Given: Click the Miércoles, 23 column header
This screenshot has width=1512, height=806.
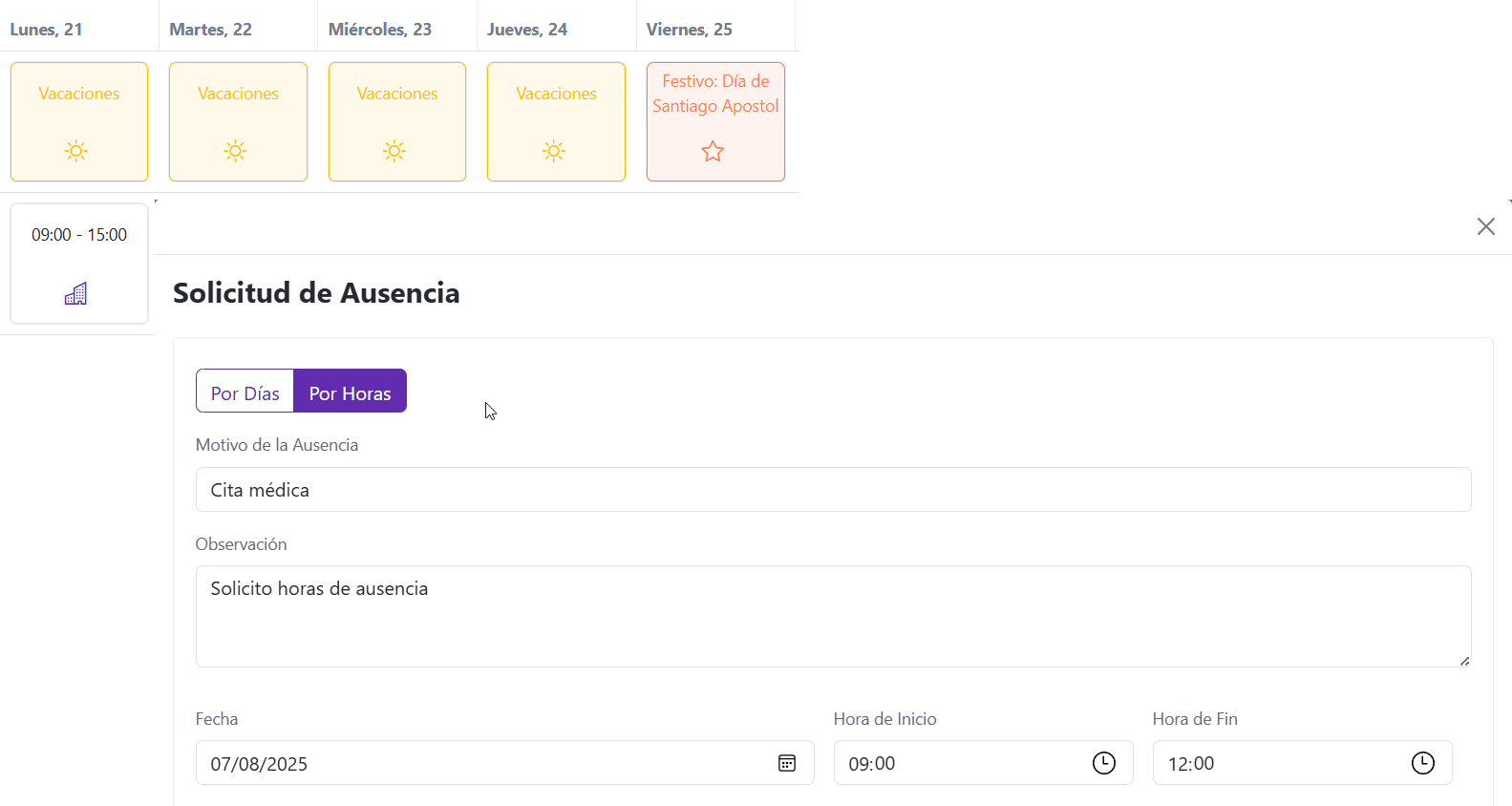Looking at the screenshot, I should [380, 30].
